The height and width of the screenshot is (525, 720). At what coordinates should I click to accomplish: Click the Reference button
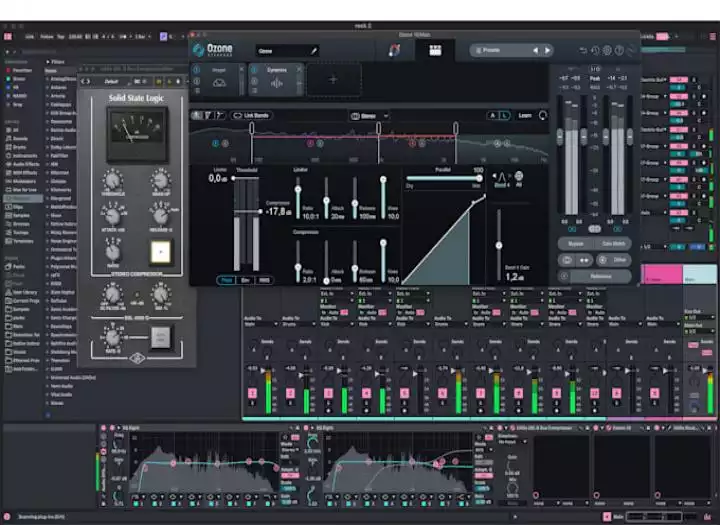pyautogui.click(x=595, y=276)
